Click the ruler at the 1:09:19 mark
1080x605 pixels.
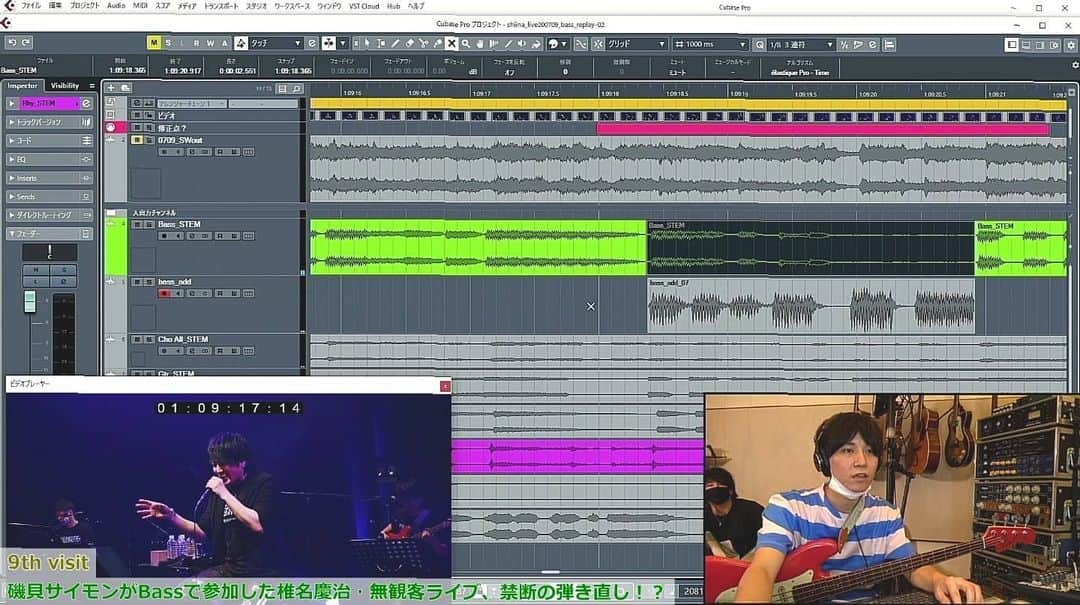click(x=738, y=92)
